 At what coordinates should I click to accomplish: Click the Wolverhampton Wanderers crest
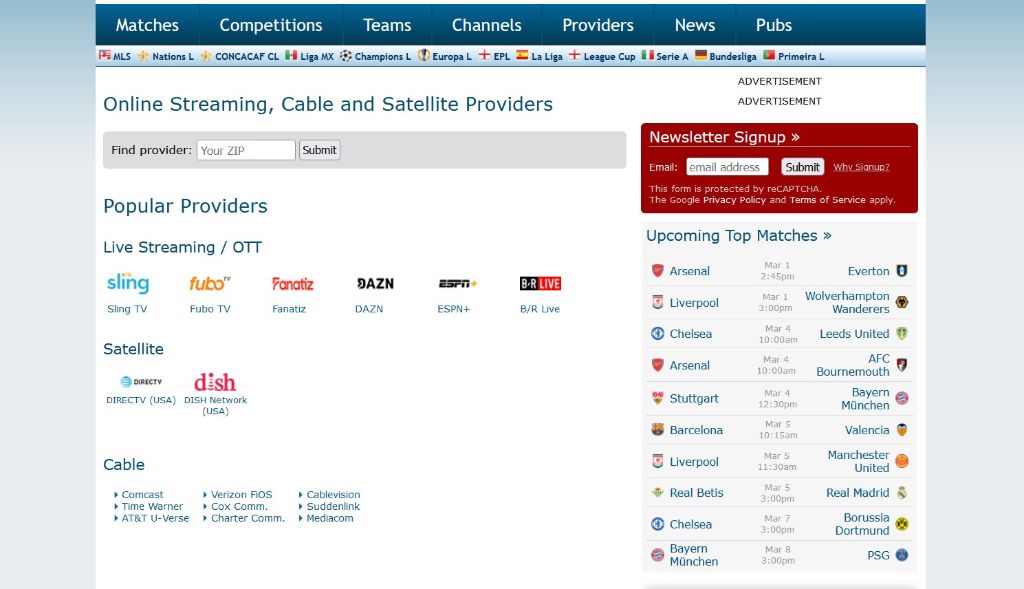pyautogui.click(x=902, y=302)
